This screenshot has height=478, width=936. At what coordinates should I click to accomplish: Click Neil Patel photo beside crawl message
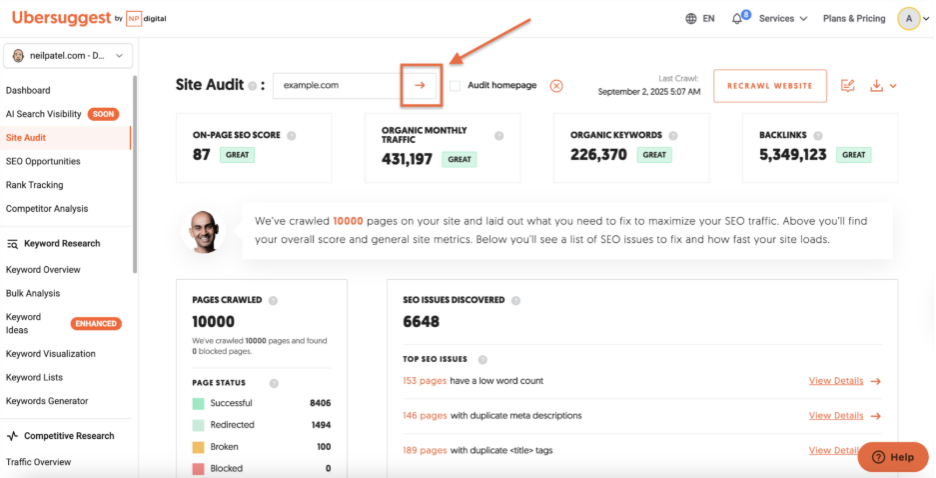204,231
